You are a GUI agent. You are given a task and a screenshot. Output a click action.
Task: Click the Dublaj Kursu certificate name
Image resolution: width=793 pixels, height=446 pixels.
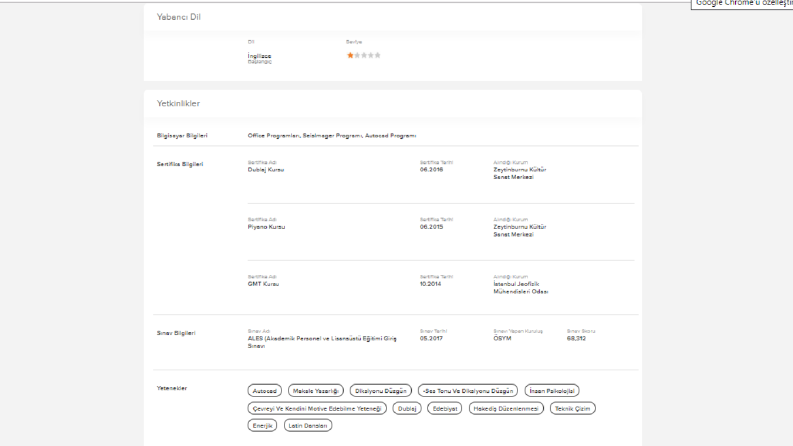[266, 170]
